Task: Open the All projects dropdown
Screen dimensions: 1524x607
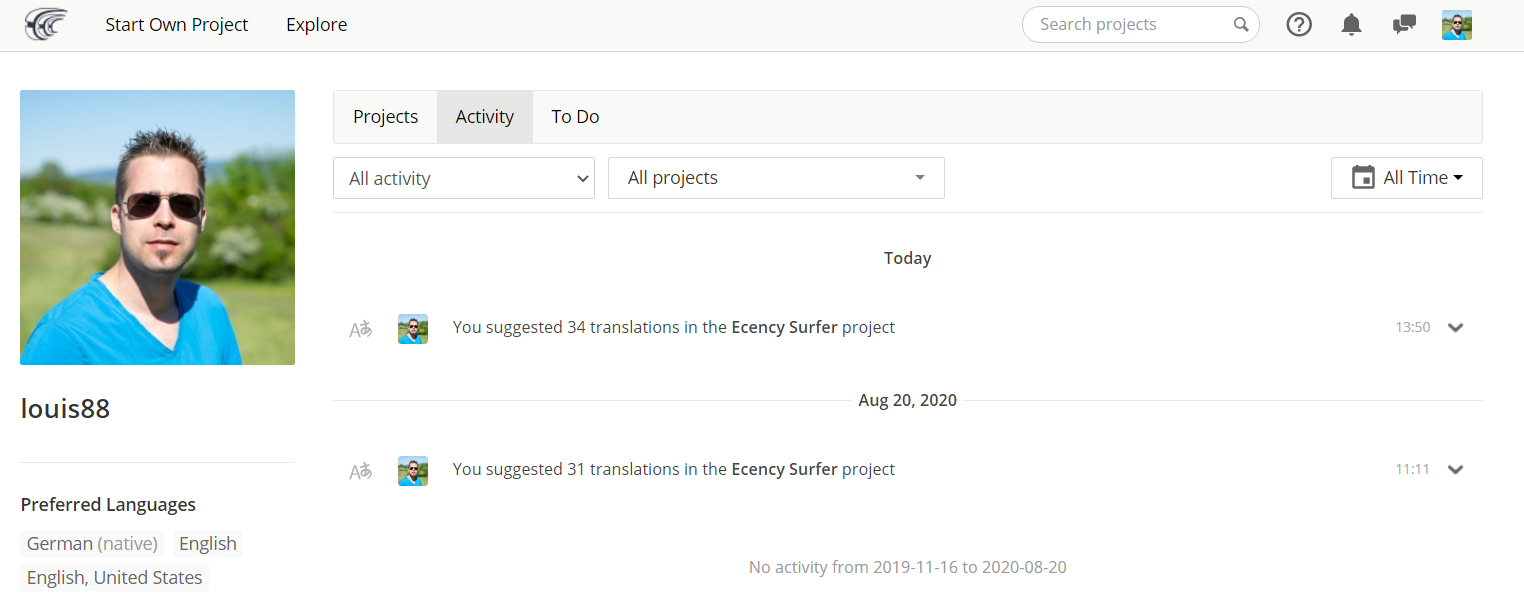Action: tap(776, 178)
